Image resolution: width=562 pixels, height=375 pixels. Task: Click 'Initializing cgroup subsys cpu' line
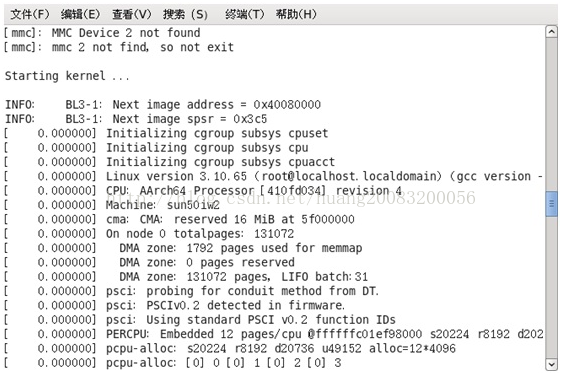pyautogui.click(x=156, y=148)
